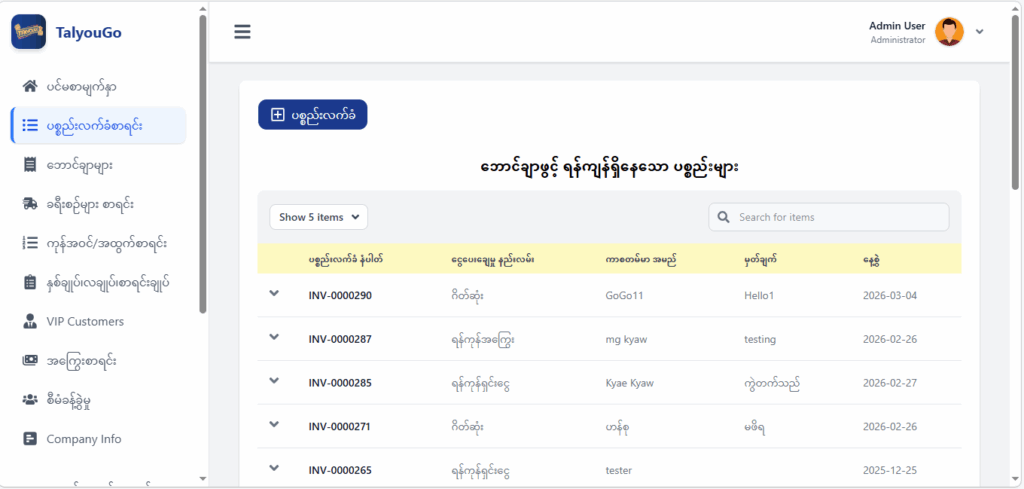Click the receipt icon in sidebar
Screen dimensions: 1024x489
pos(30,164)
